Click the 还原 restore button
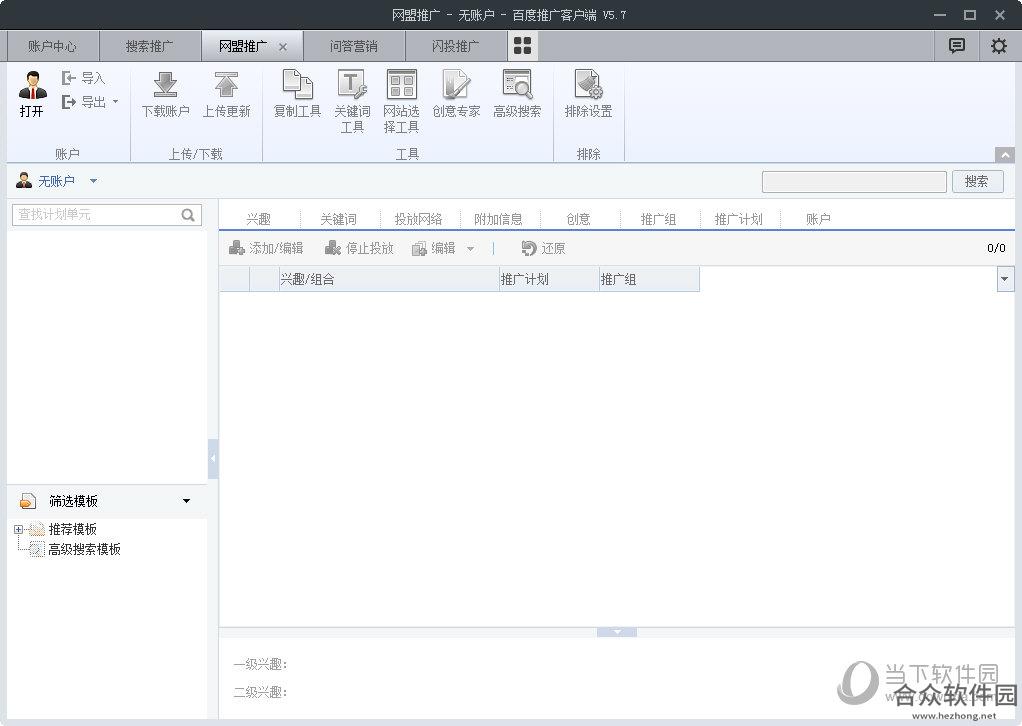 [x=543, y=248]
